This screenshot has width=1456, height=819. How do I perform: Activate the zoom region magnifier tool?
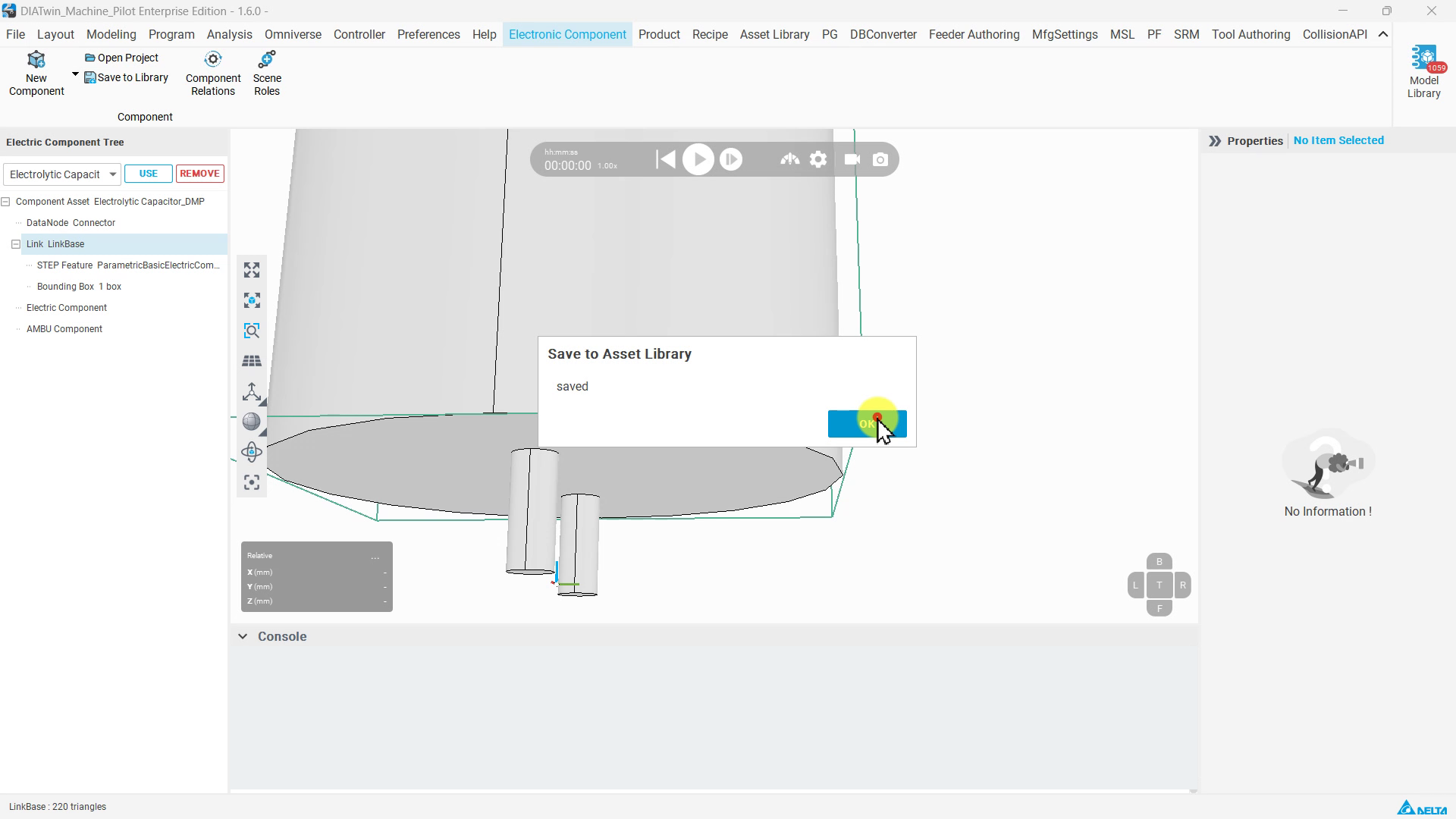252,331
